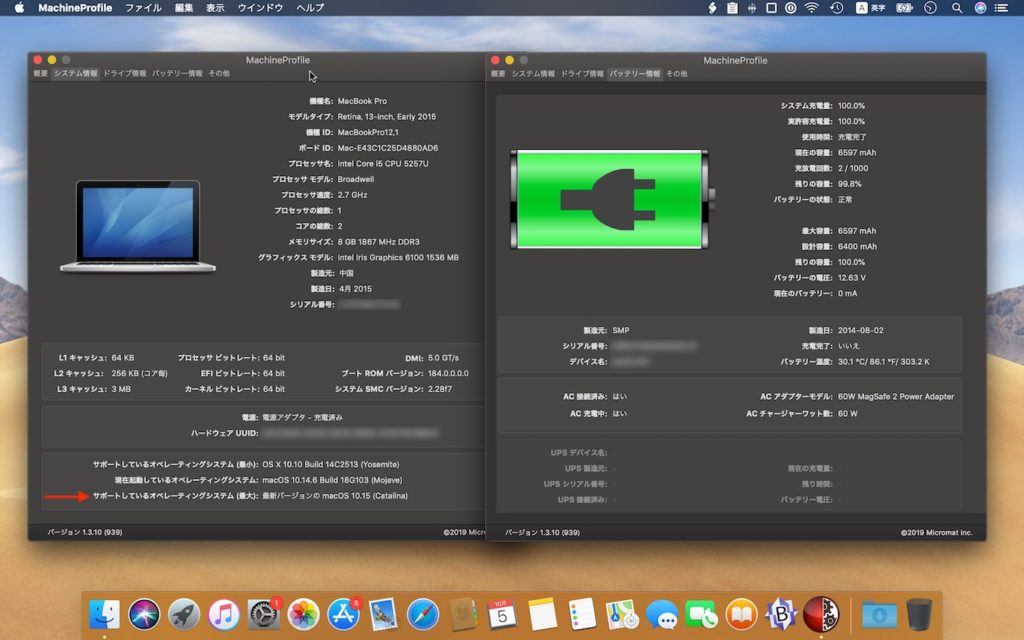Click MachineProfile red gear icon in Dock

point(821,615)
